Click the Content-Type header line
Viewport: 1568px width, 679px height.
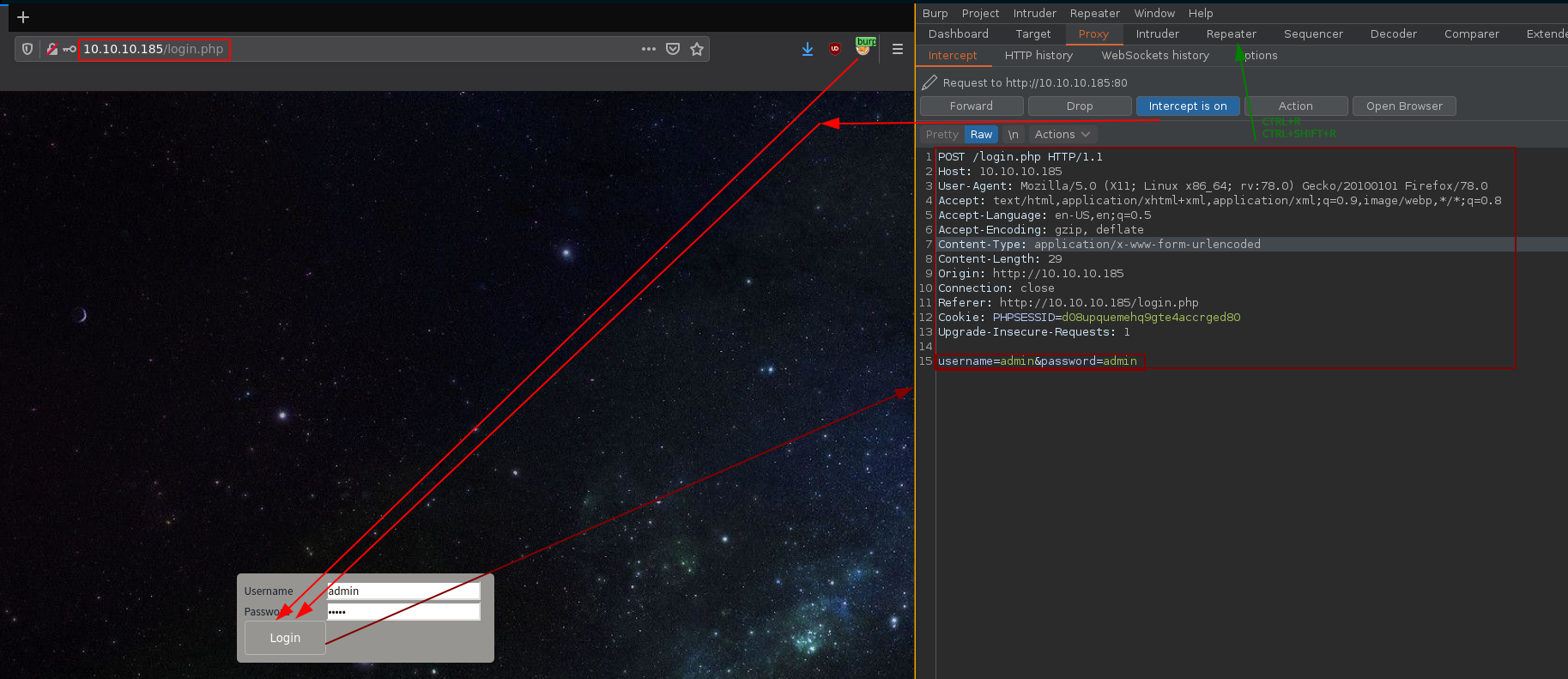click(x=1099, y=244)
